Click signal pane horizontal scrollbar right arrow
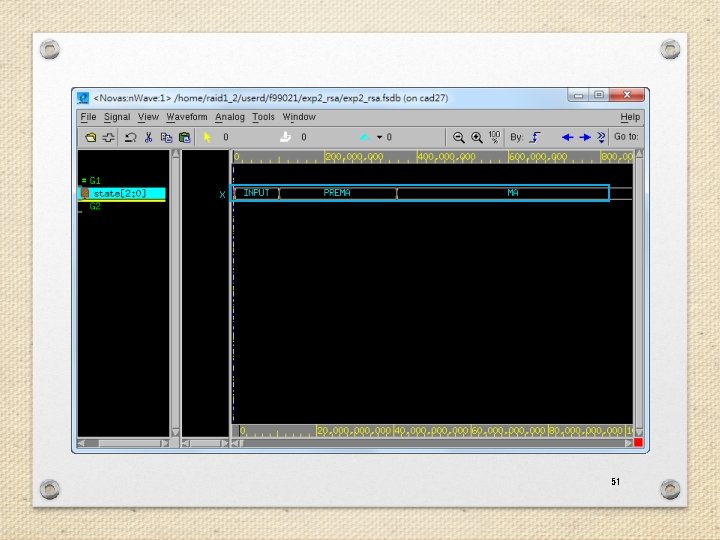 point(165,444)
